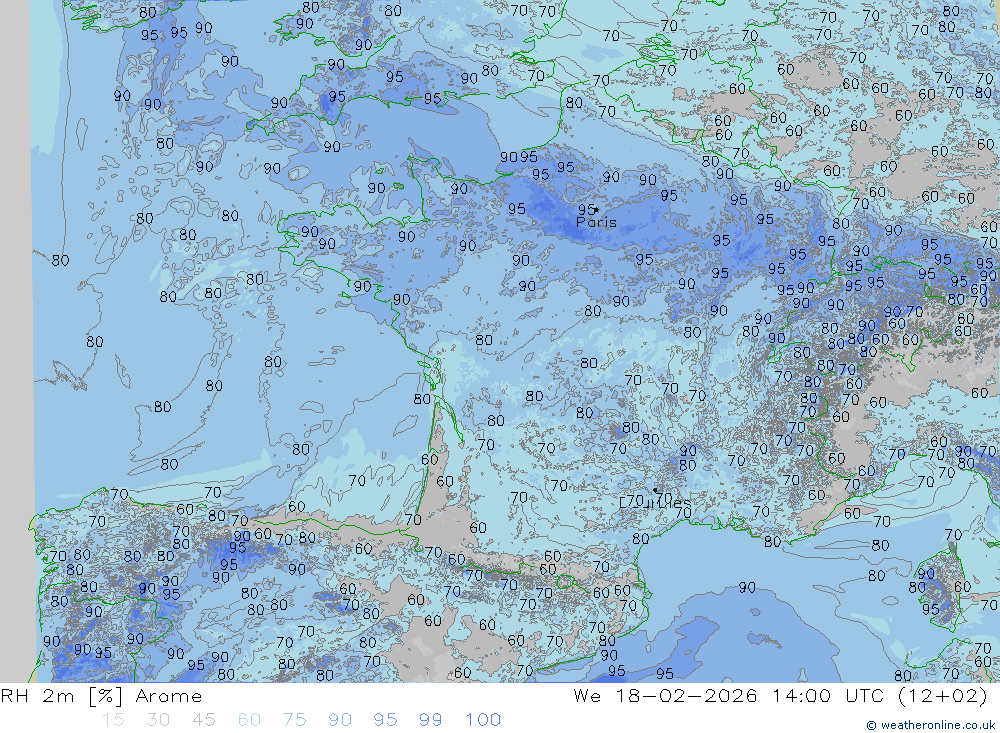Click the 'RH 2m [%] Arome' map title

101,696
